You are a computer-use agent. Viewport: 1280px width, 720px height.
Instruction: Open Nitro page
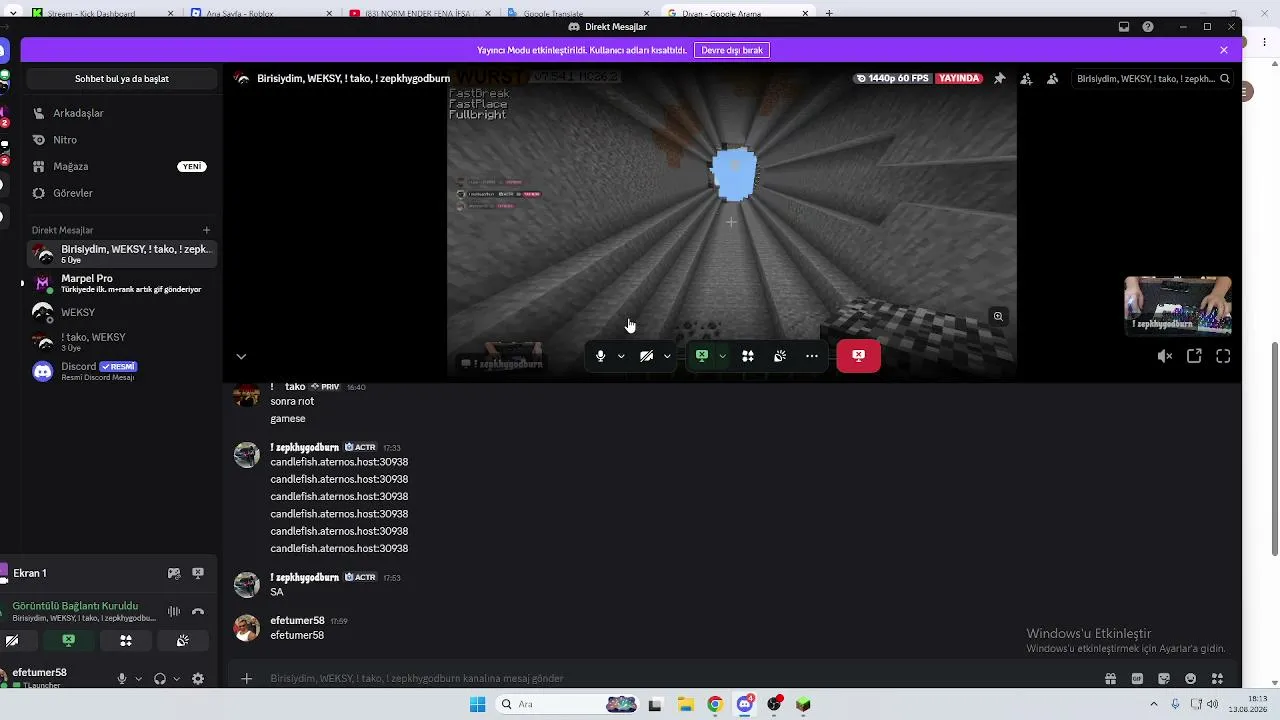(122, 140)
